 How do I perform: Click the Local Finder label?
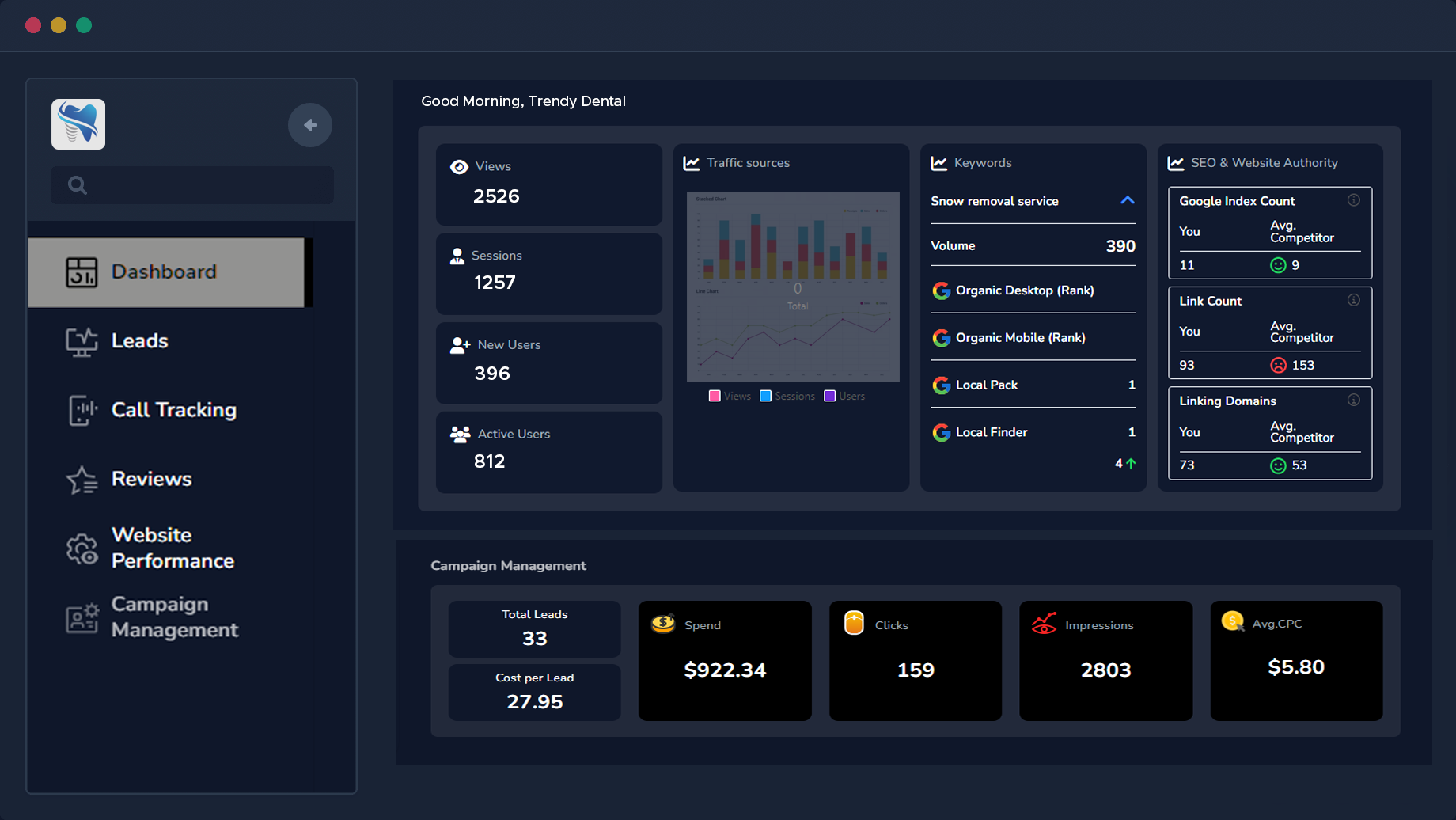pos(992,432)
